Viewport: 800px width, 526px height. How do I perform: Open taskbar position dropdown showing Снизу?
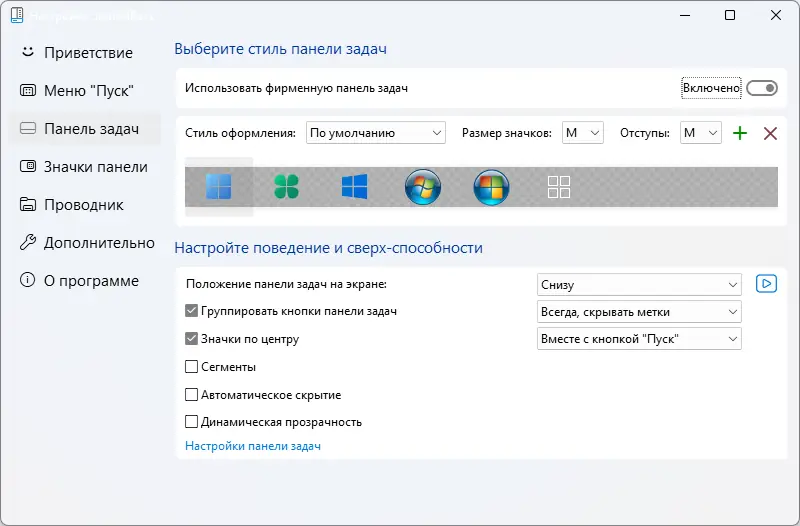pos(639,284)
